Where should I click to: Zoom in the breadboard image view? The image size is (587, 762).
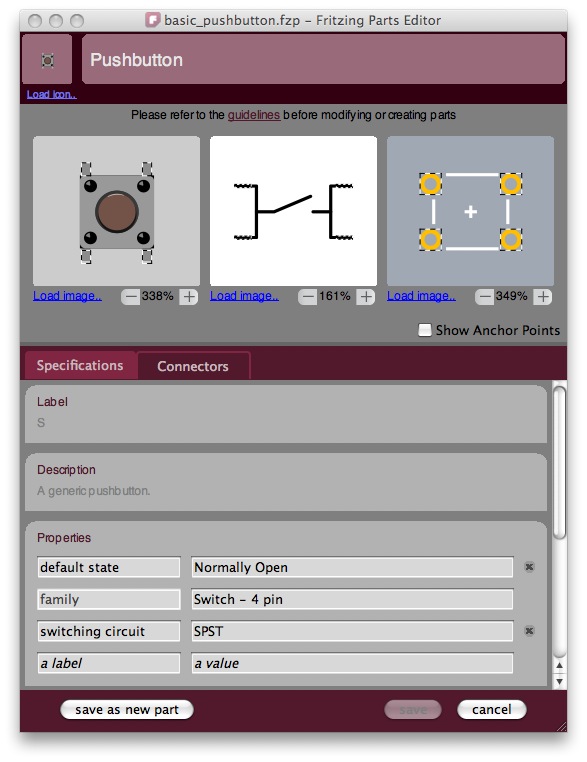tap(189, 296)
